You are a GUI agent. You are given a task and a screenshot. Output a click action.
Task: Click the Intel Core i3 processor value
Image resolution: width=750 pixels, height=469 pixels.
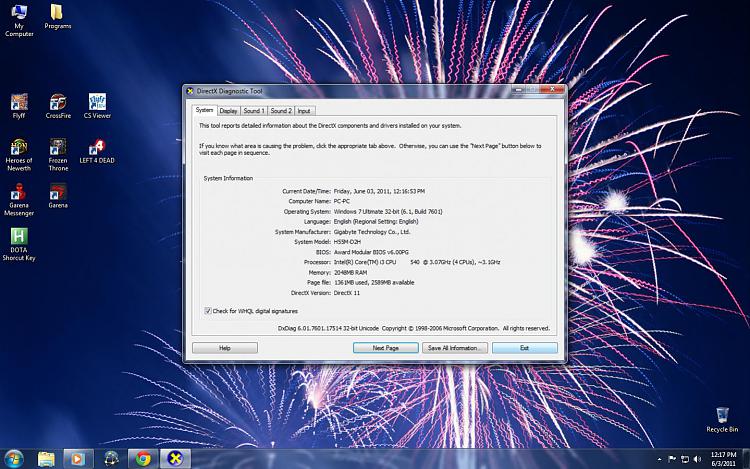pos(417,262)
